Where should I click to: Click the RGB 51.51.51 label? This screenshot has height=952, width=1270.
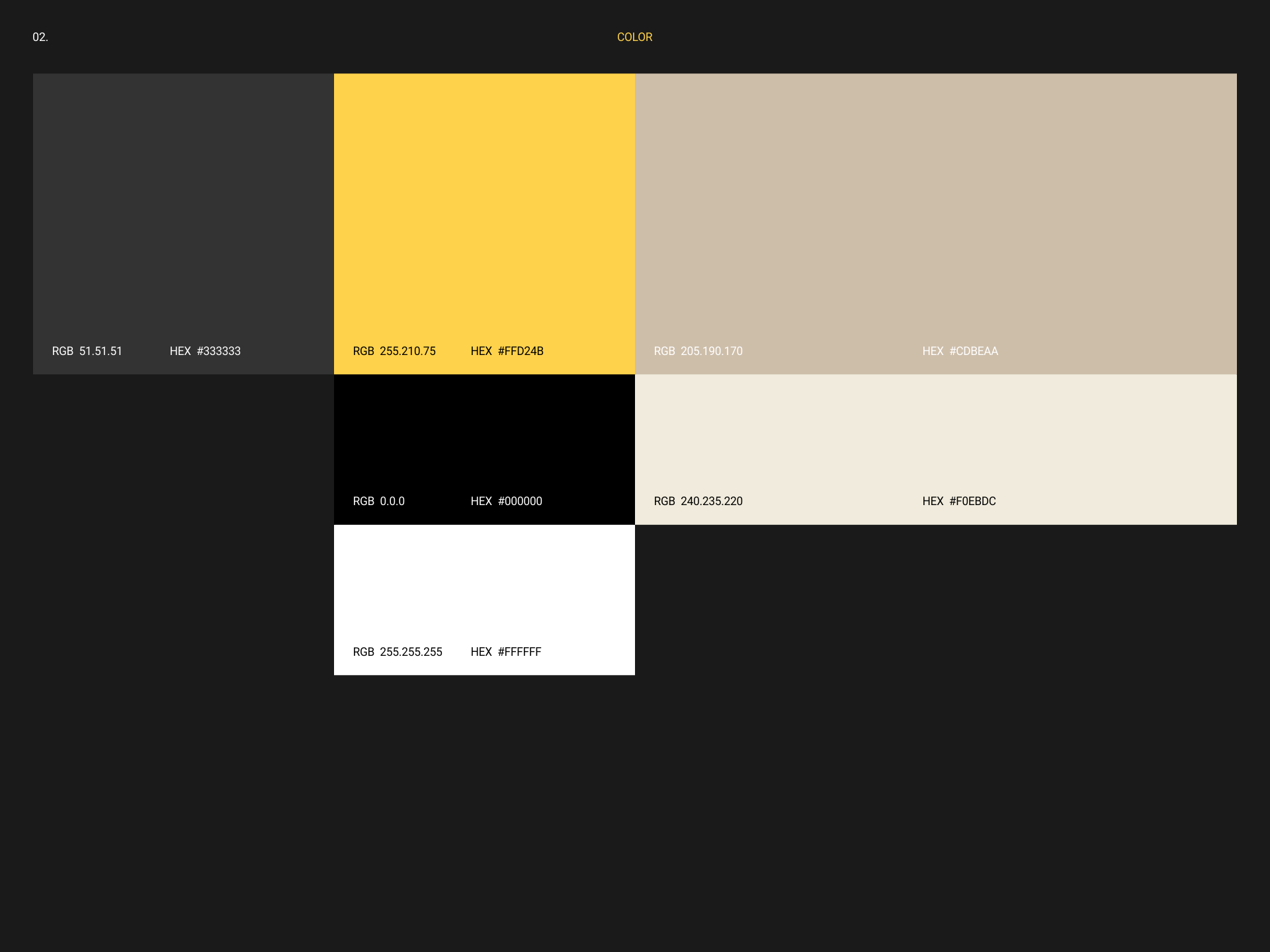click(87, 351)
